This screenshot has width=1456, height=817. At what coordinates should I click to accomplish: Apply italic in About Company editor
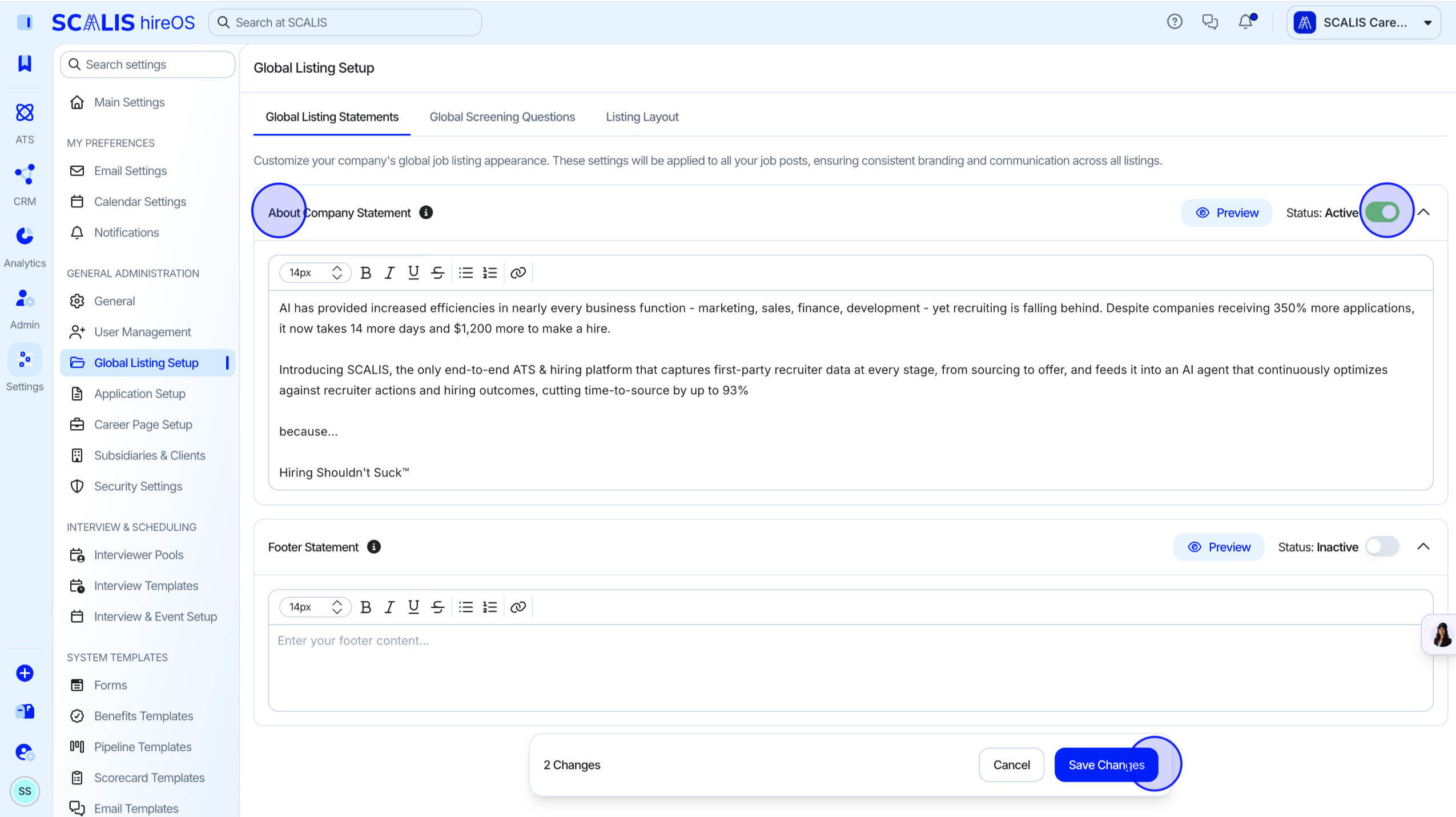click(390, 273)
